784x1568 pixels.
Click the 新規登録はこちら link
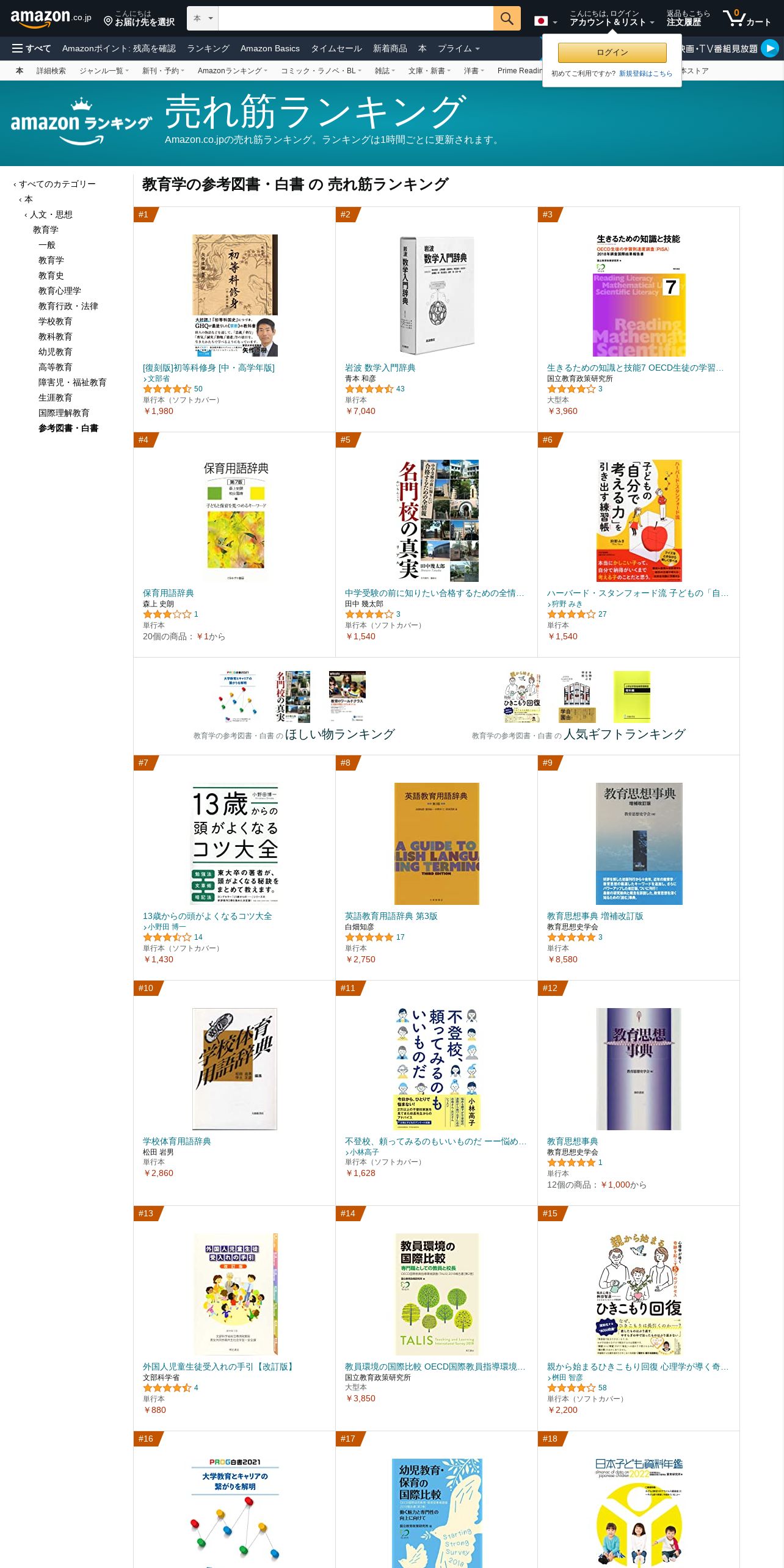click(x=645, y=73)
